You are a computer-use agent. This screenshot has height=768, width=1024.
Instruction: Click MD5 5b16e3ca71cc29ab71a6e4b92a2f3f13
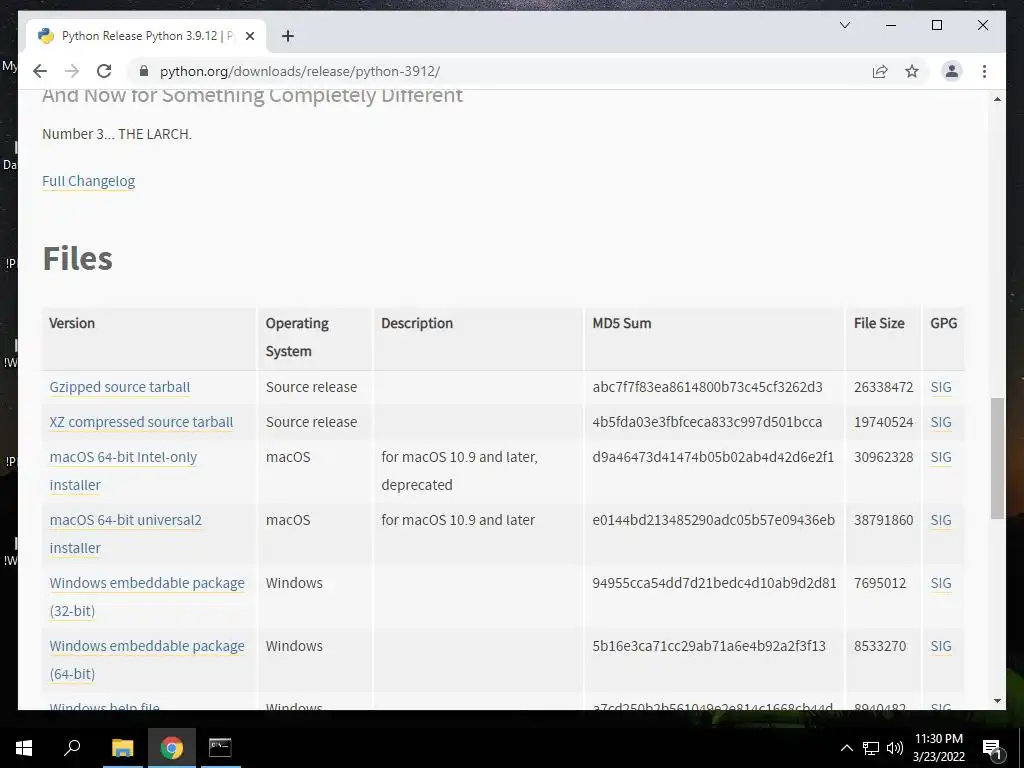pos(709,646)
